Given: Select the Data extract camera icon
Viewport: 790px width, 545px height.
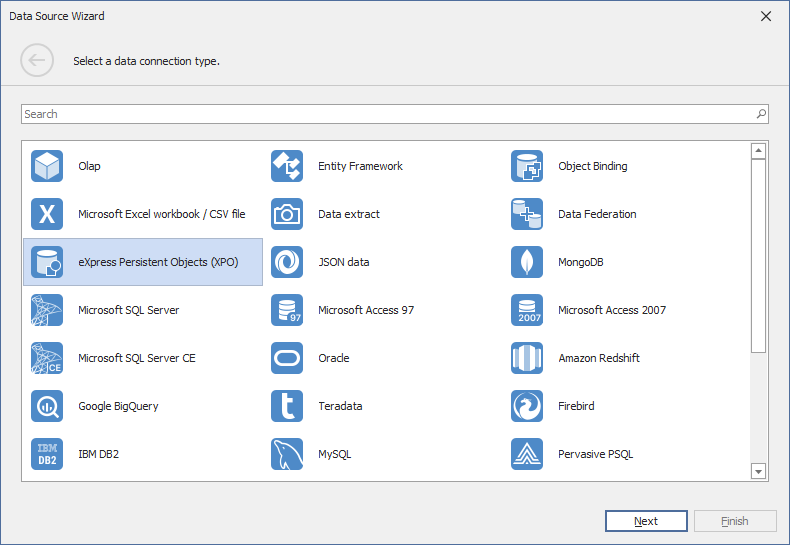Looking at the screenshot, I should tap(287, 214).
